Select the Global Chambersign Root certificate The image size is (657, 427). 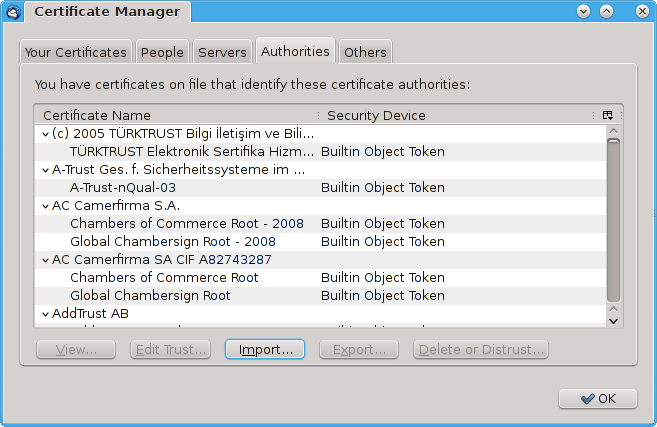point(320,296)
